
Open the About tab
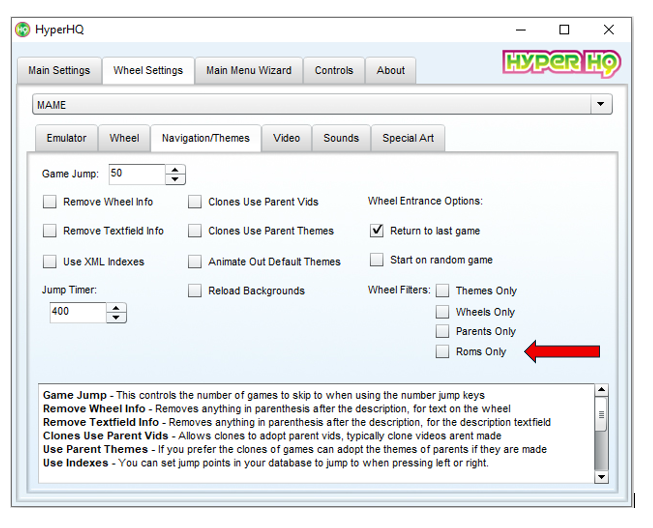coord(391,70)
